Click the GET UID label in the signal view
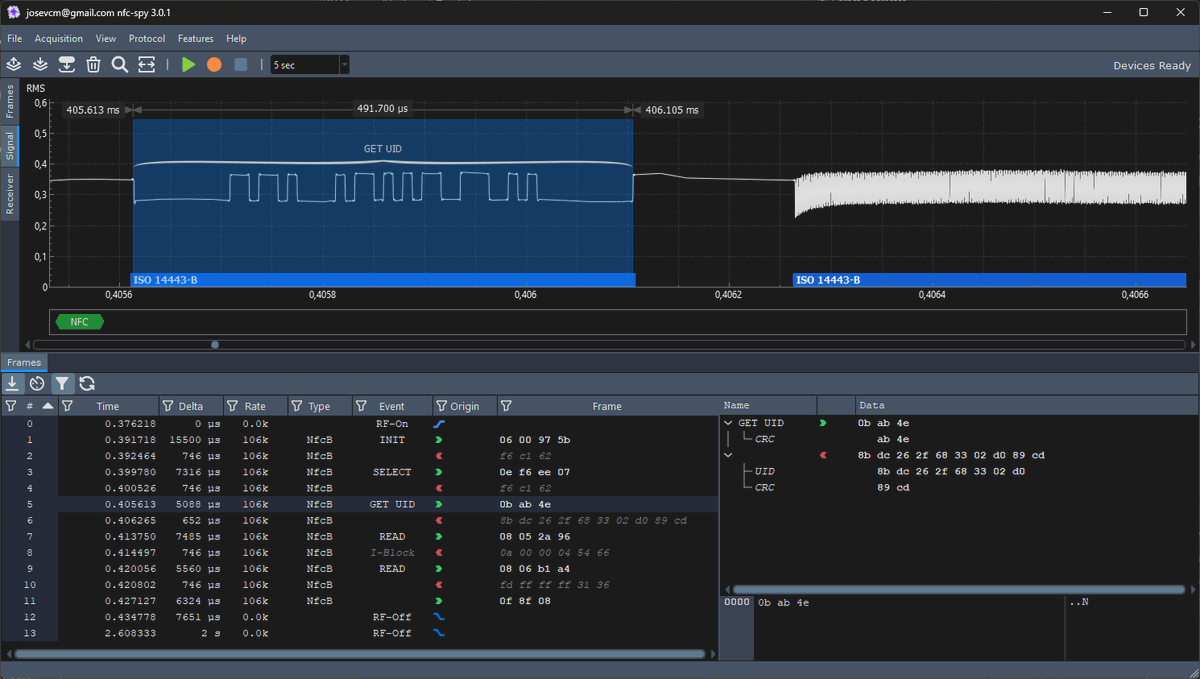Image resolution: width=1200 pixels, height=679 pixels. pyautogui.click(x=383, y=149)
